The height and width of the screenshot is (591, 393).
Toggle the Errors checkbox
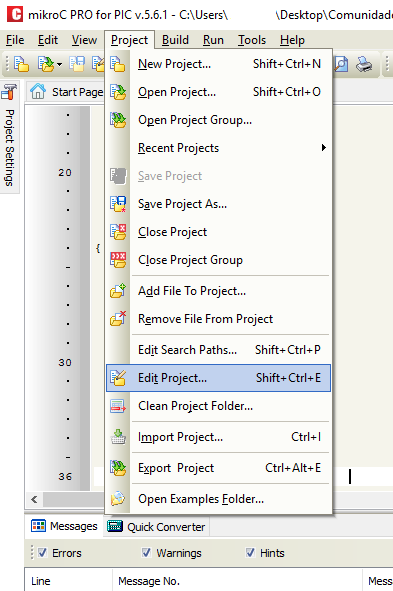click(x=42, y=553)
